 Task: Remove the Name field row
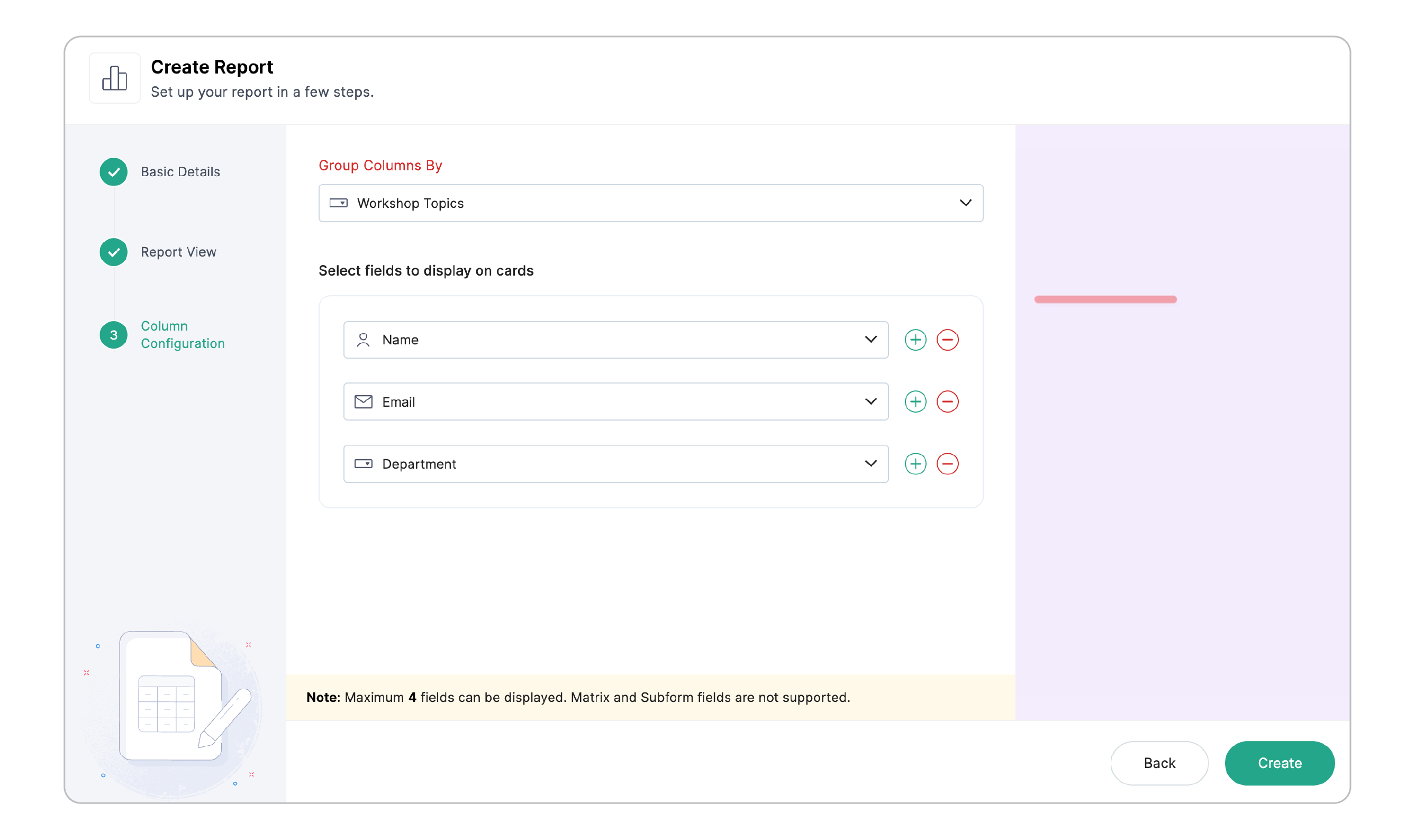[947, 340]
